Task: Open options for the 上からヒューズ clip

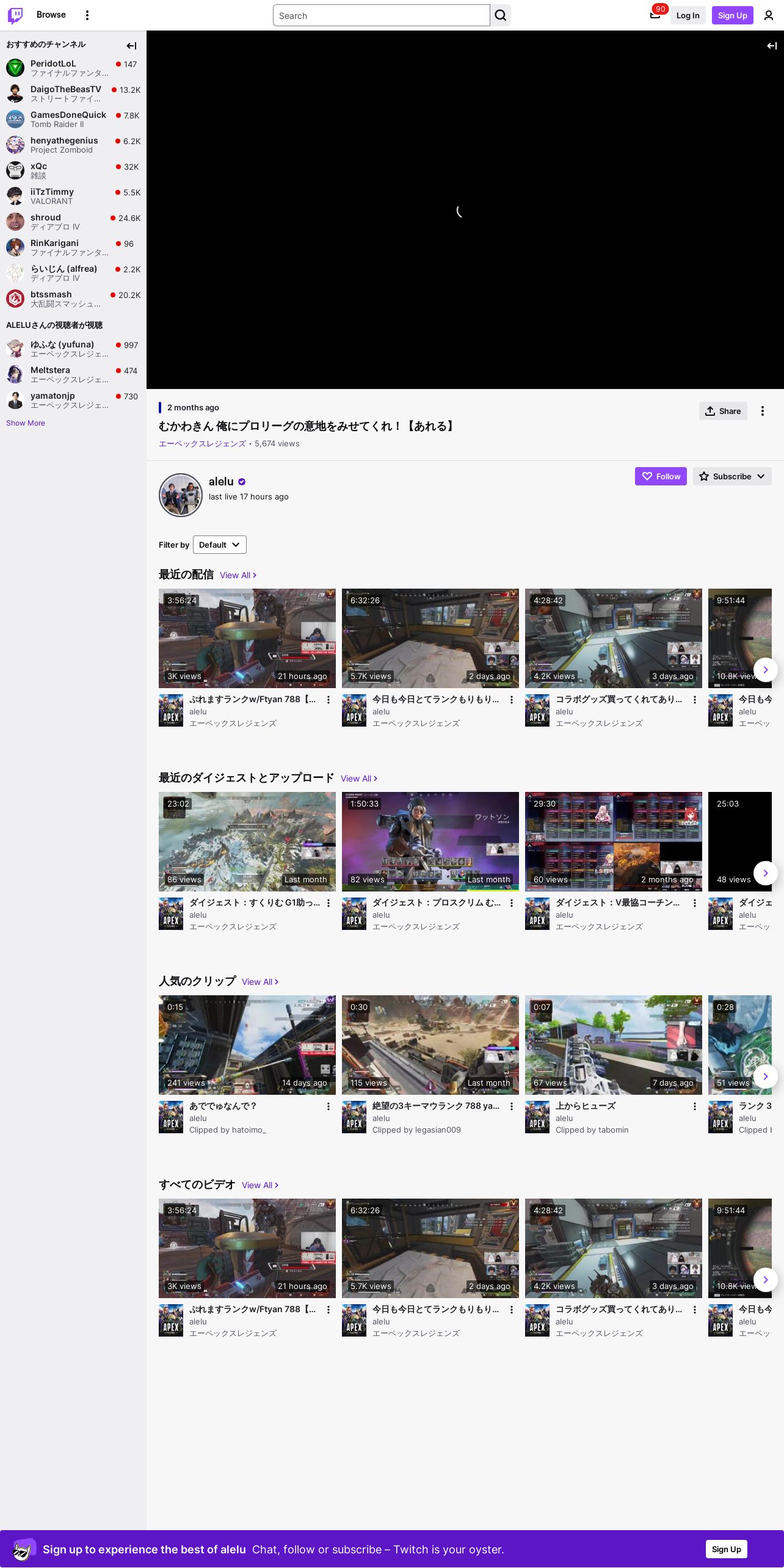Action: pos(694,1106)
